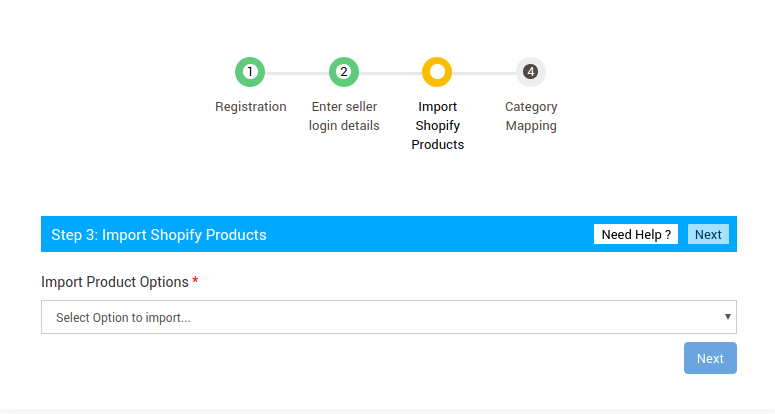Click the 'Step 3: Import Shopify Products' heading
Screen dimensions: 775x414
[159, 235]
